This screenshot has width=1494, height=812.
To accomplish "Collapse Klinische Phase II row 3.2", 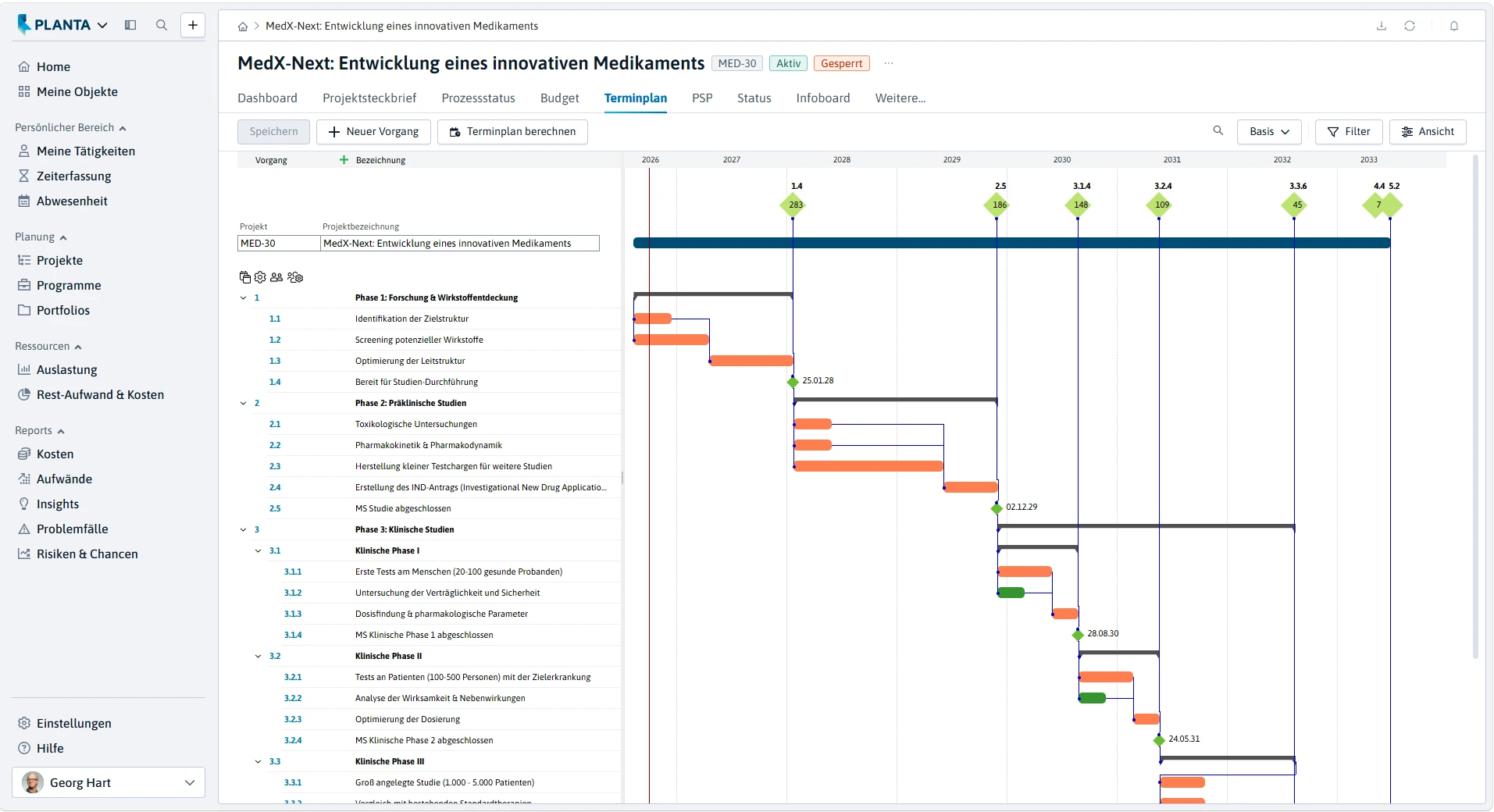I will 258,656.
